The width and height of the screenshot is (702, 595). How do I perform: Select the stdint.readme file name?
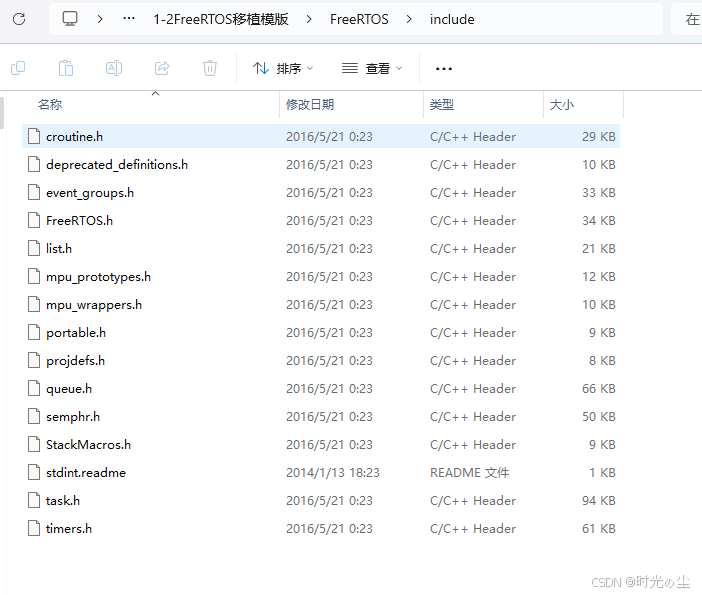tap(86, 472)
